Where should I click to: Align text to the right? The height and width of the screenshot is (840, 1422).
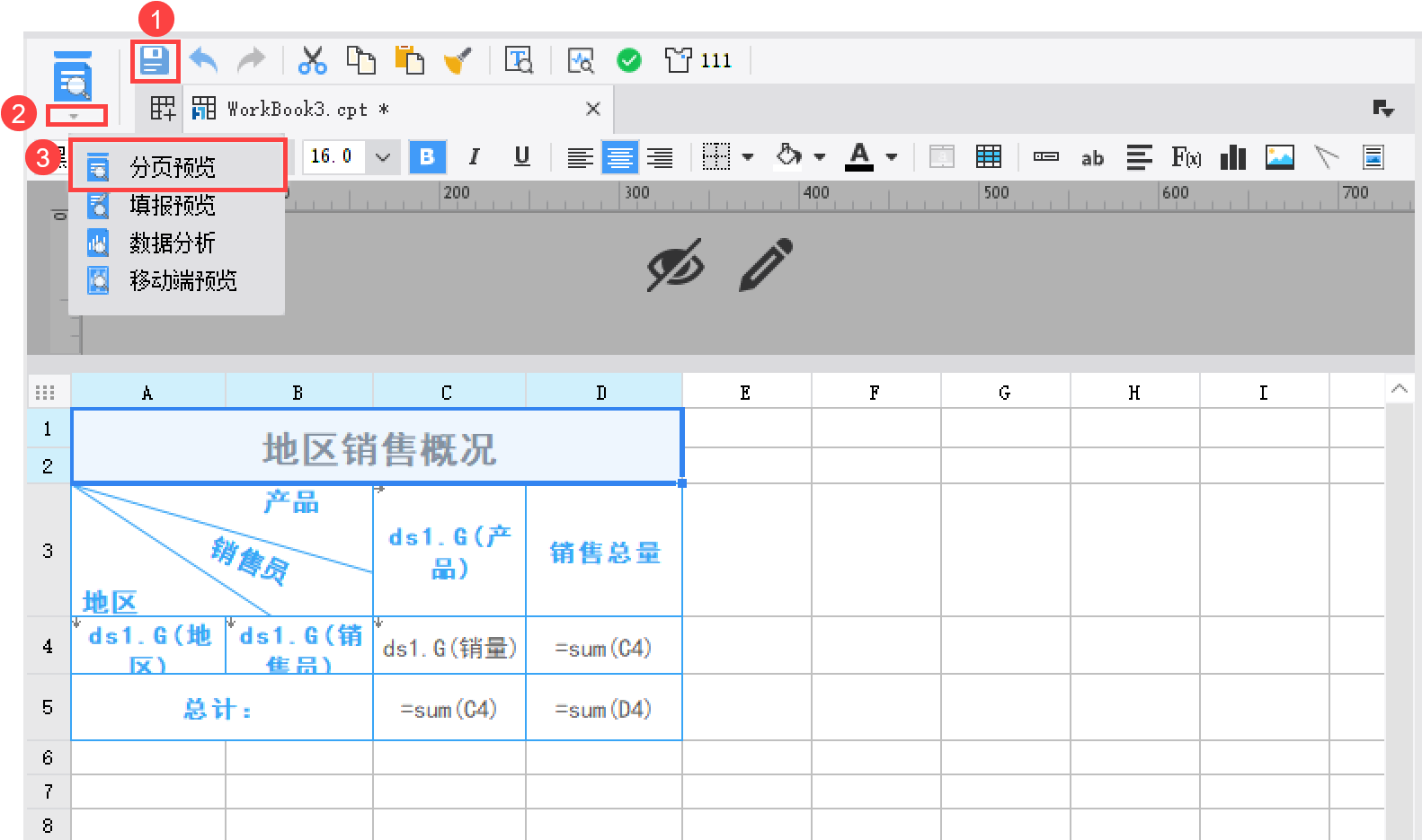coord(660,157)
